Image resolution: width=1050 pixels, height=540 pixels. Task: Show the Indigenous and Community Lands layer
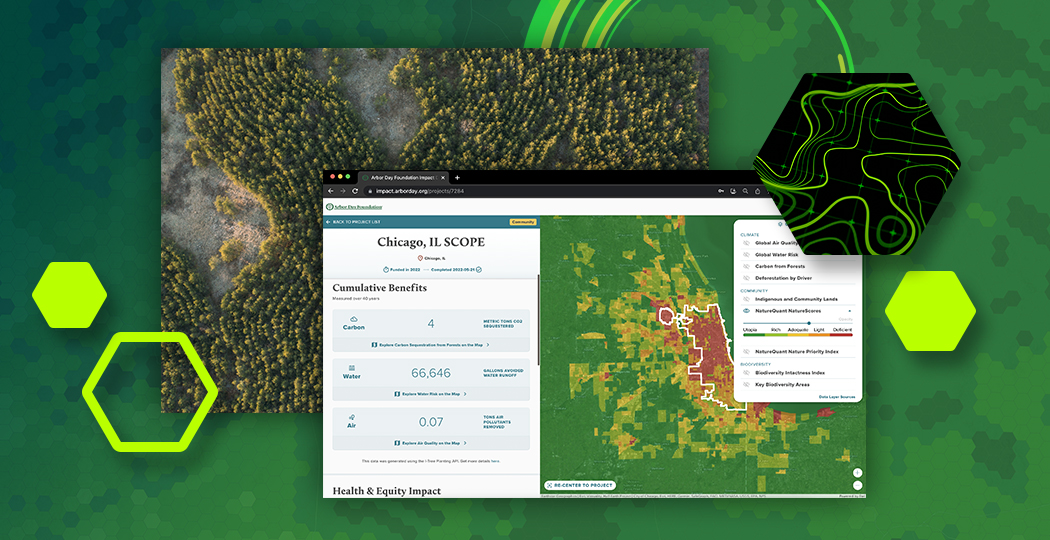click(746, 299)
